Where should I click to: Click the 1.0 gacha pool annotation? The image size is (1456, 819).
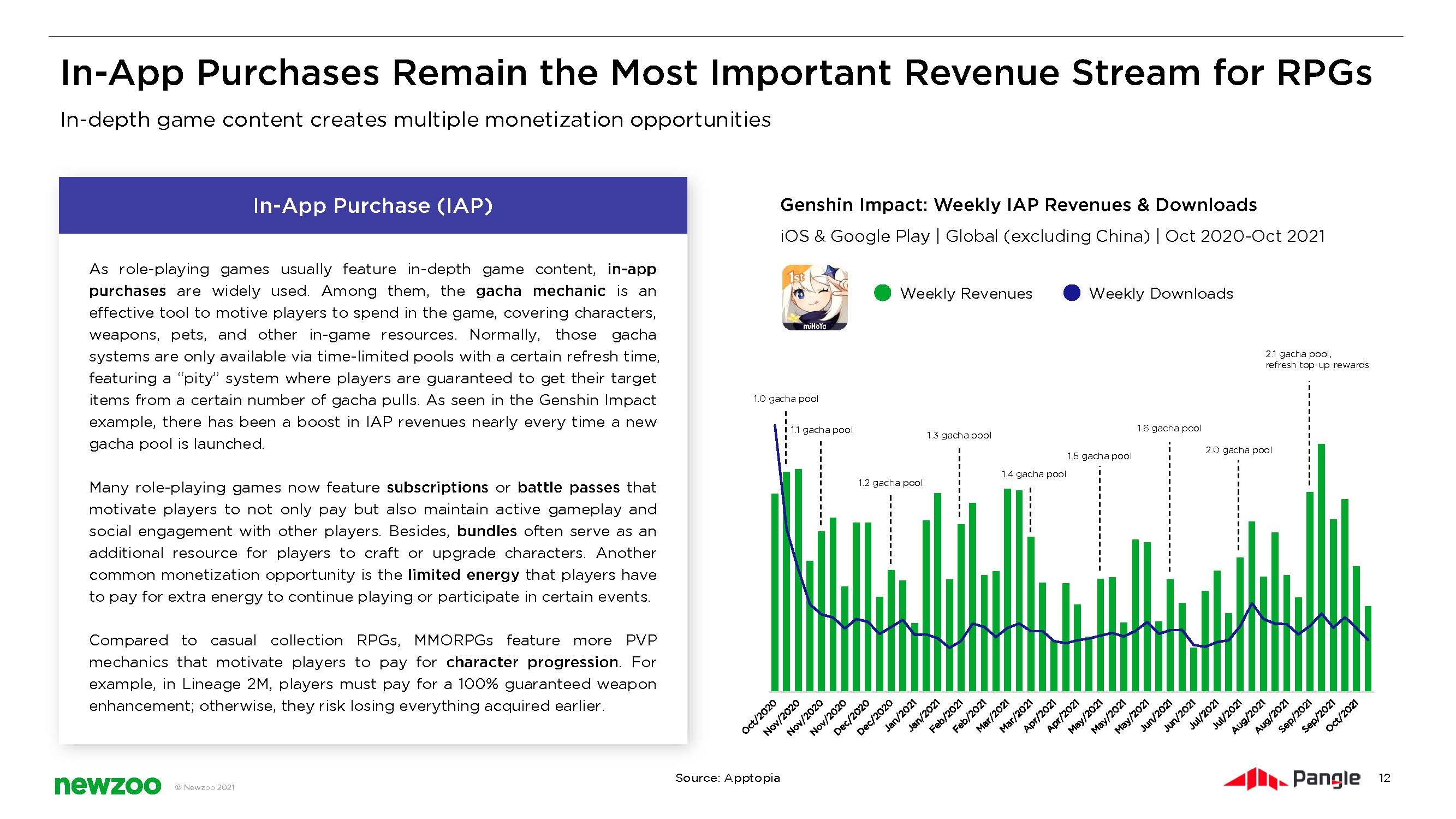click(786, 399)
